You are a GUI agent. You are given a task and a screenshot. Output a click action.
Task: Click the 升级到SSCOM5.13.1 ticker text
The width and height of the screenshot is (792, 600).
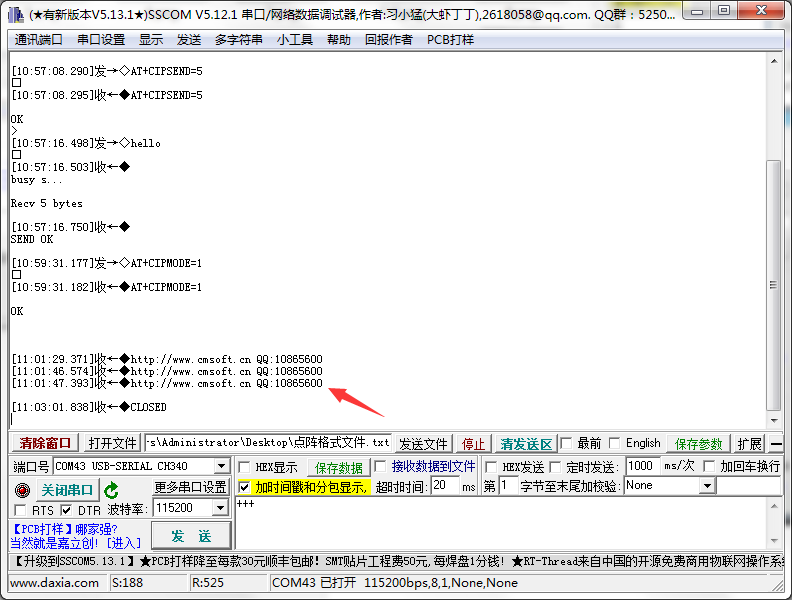[73, 561]
